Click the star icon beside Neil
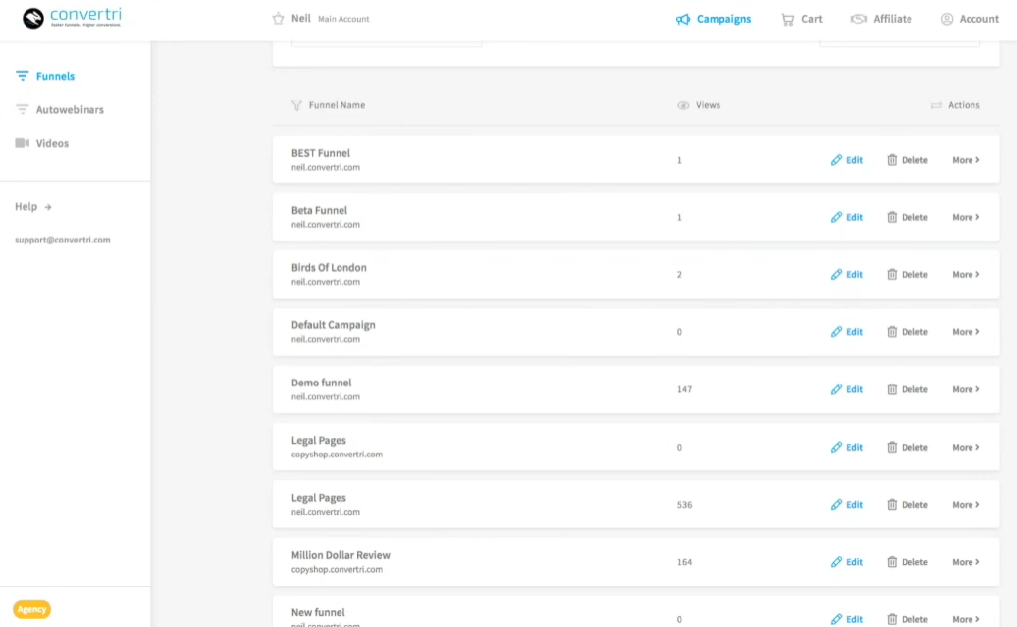The width and height of the screenshot is (1017, 627). point(279,19)
